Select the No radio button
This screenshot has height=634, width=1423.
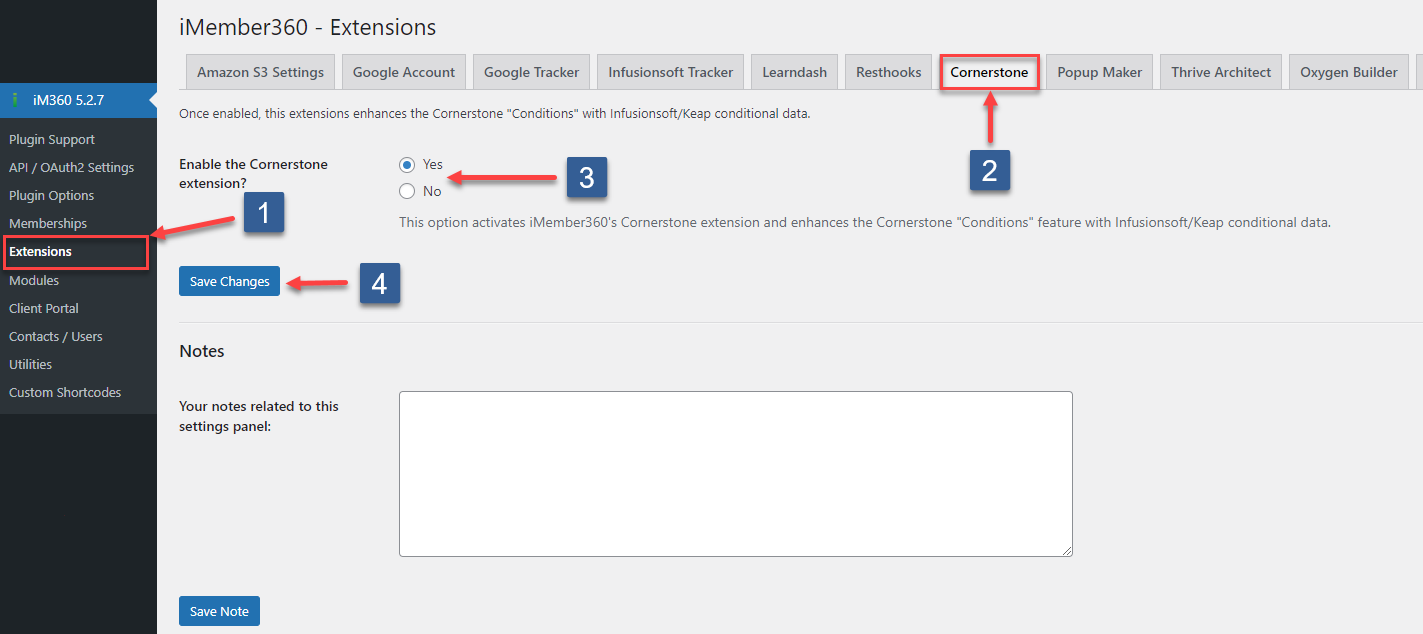point(407,190)
